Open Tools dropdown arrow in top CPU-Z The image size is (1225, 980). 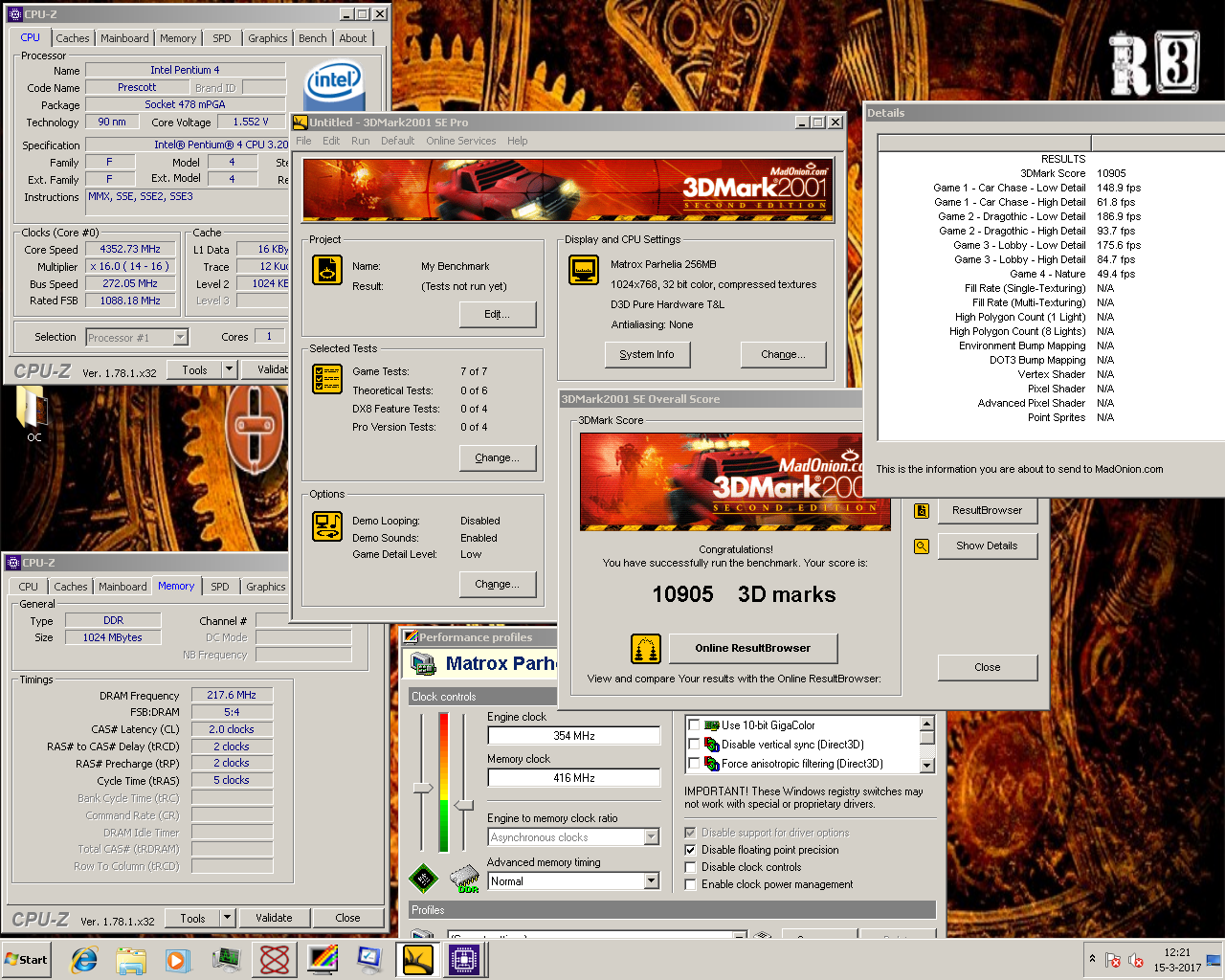pos(229,369)
